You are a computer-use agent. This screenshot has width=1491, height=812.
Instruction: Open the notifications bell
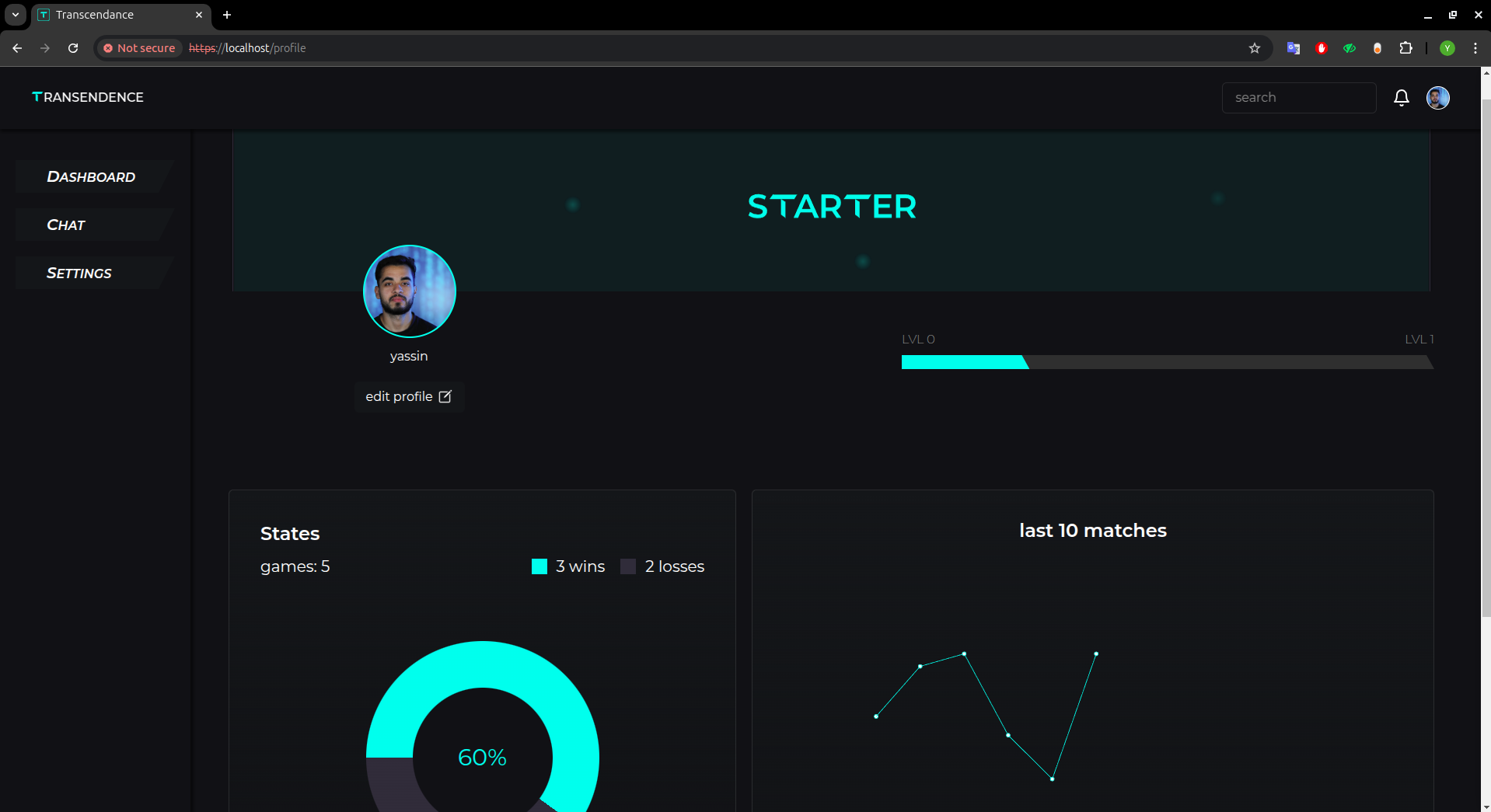click(1401, 98)
